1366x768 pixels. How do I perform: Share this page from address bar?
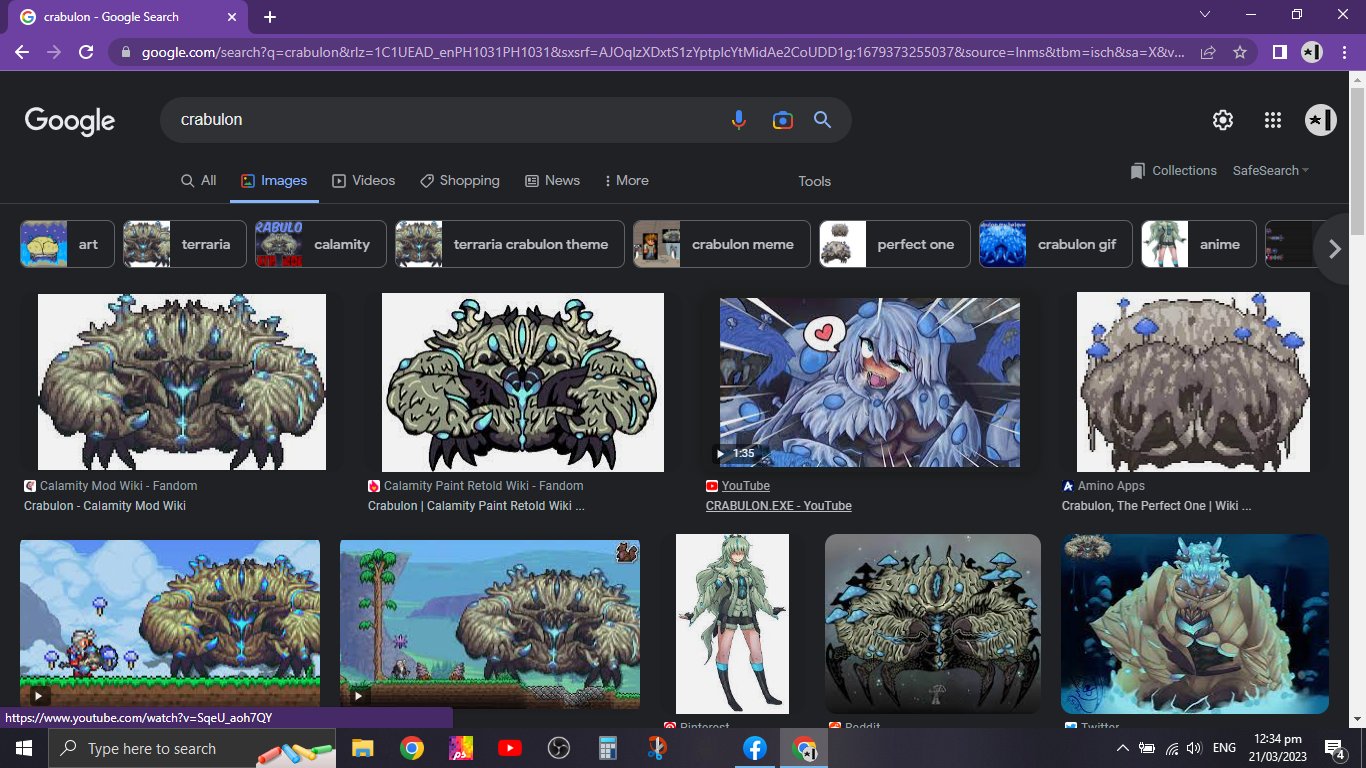click(x=1208, y=52)
